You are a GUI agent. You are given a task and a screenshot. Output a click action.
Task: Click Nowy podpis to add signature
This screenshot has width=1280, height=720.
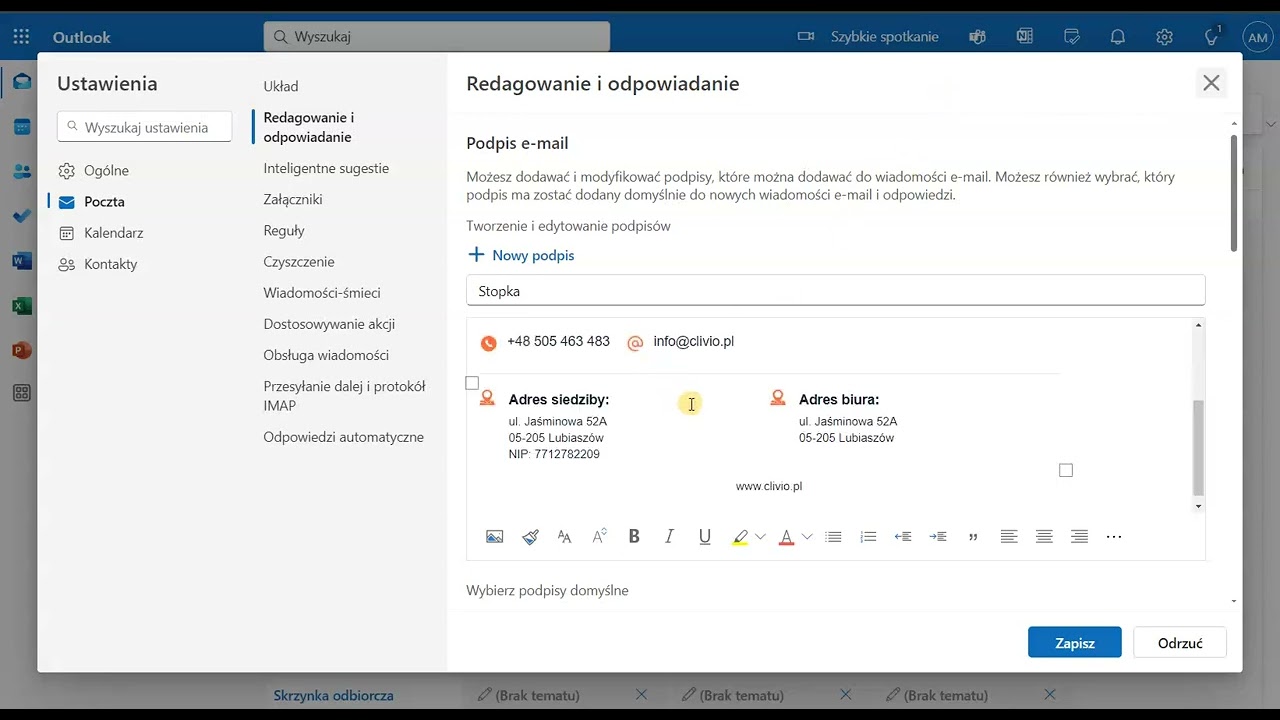click(521, 255)
